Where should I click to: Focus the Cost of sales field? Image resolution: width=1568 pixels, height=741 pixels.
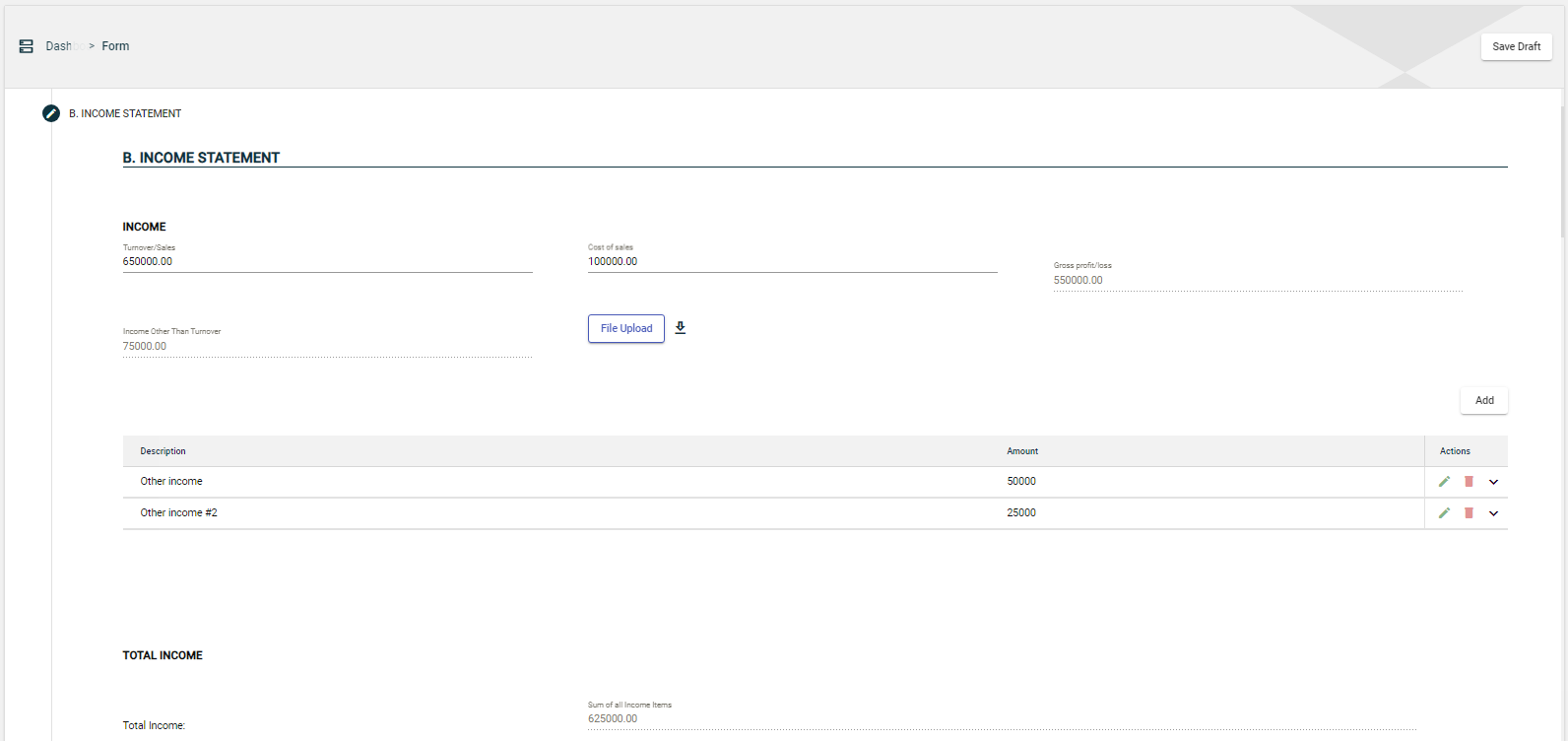[792, 262]
